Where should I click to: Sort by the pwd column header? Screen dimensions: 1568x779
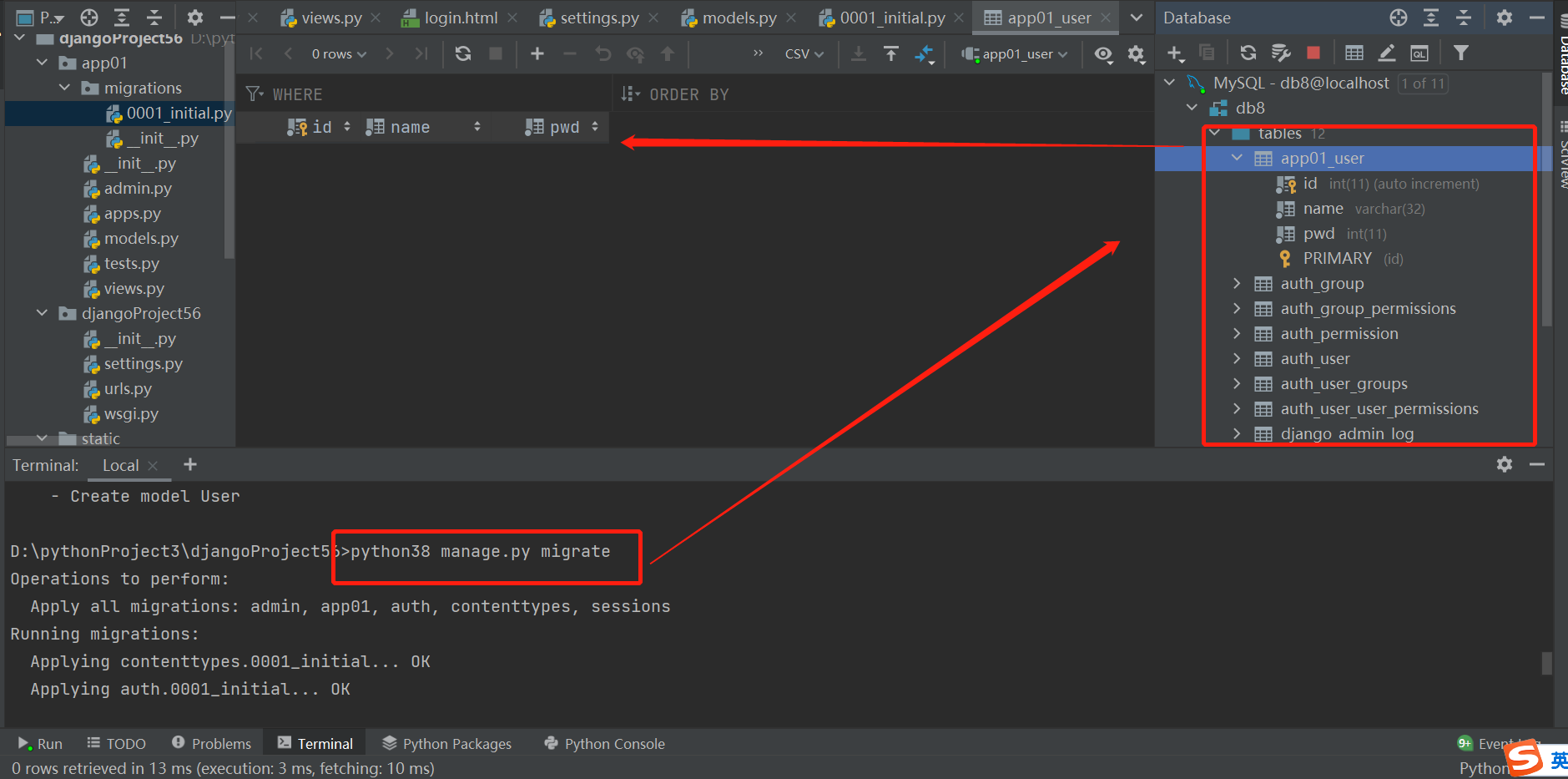tap(561, 127)
